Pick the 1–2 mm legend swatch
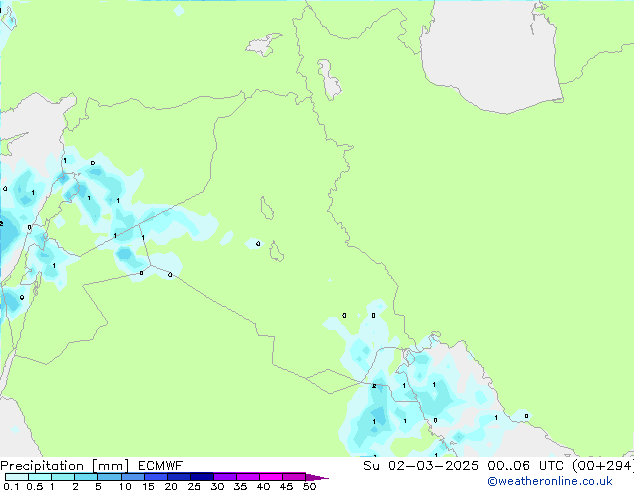Viewport: 634px width, 490px height. tap(63, 477)
